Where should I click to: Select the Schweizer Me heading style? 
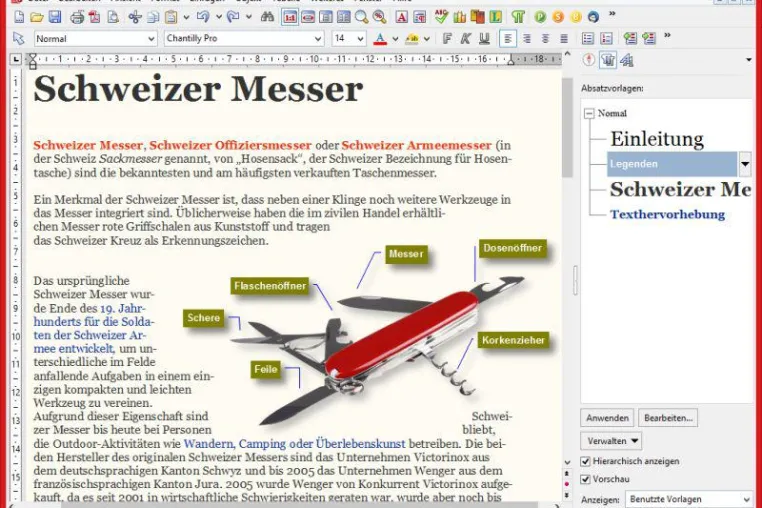(680, 189)
